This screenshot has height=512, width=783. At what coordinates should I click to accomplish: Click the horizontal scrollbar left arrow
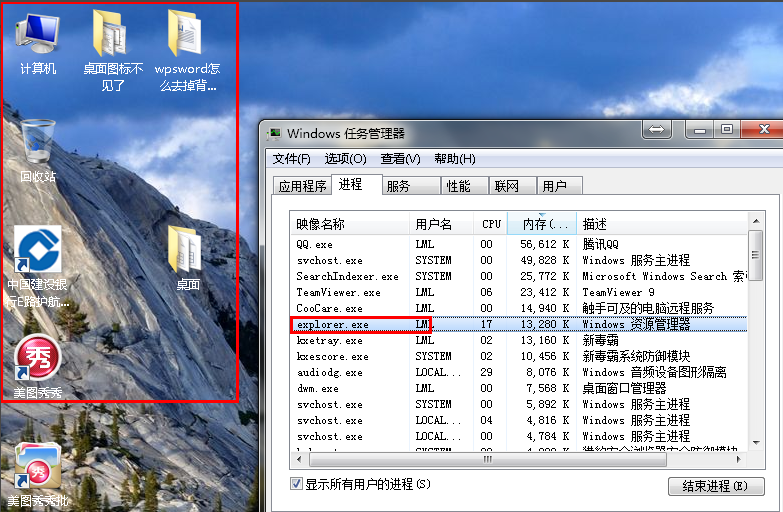299,459
